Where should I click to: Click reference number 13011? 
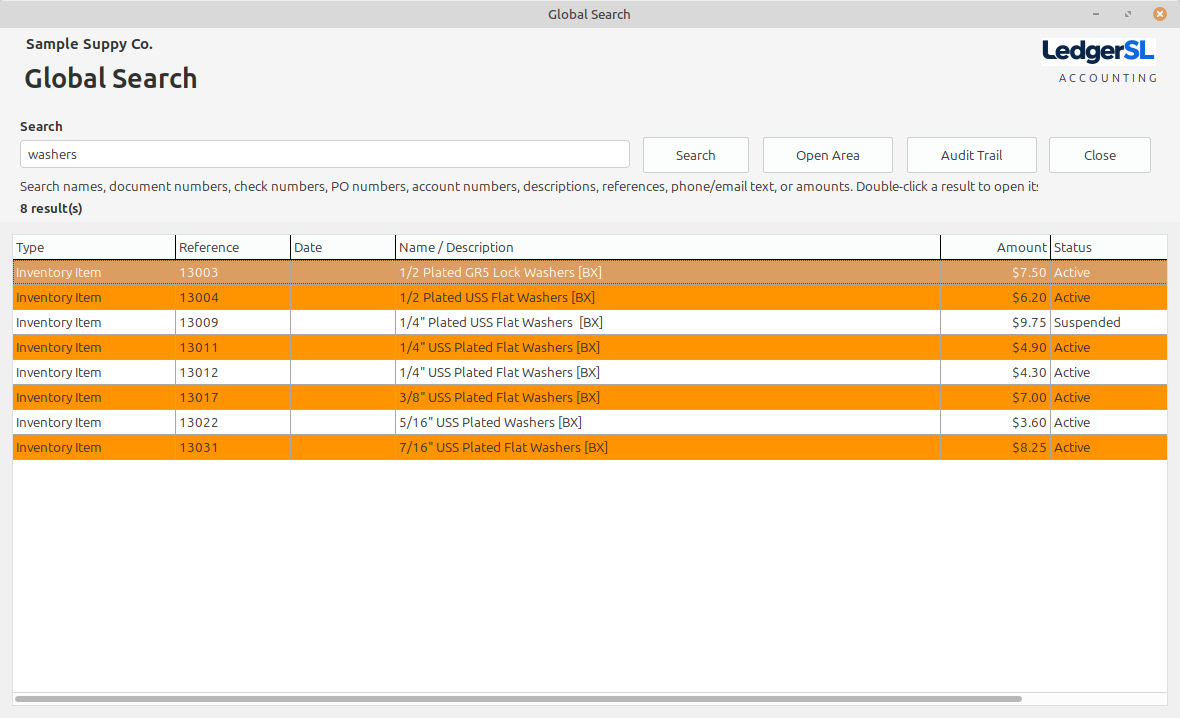point(199,347)
